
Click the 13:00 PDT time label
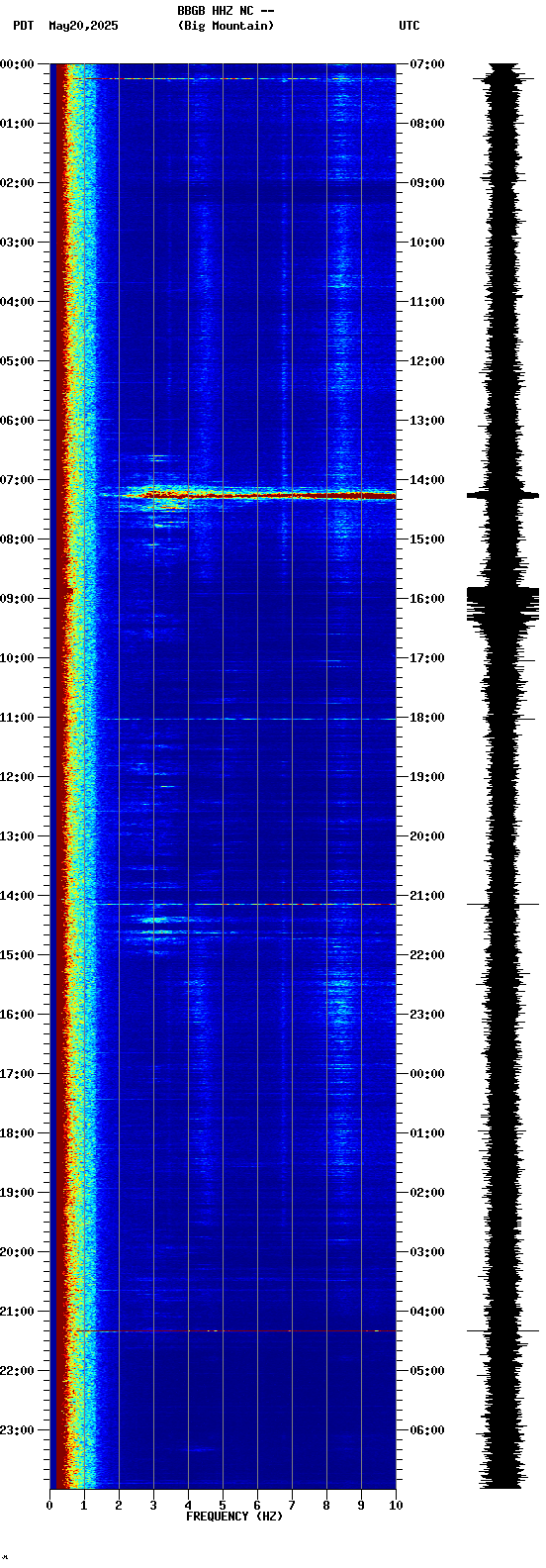pos(17,836)
